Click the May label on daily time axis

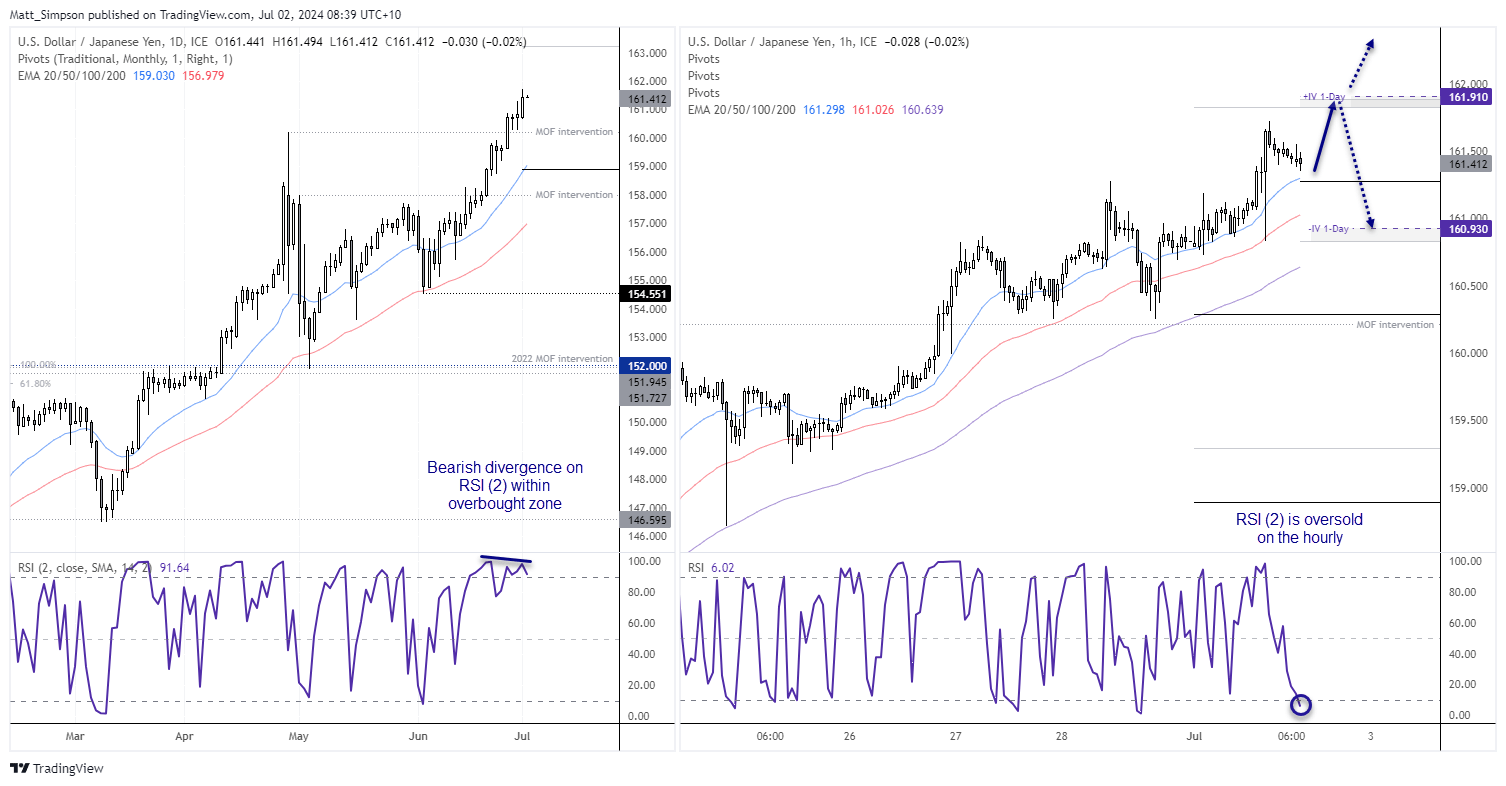[x=299, y=736]
